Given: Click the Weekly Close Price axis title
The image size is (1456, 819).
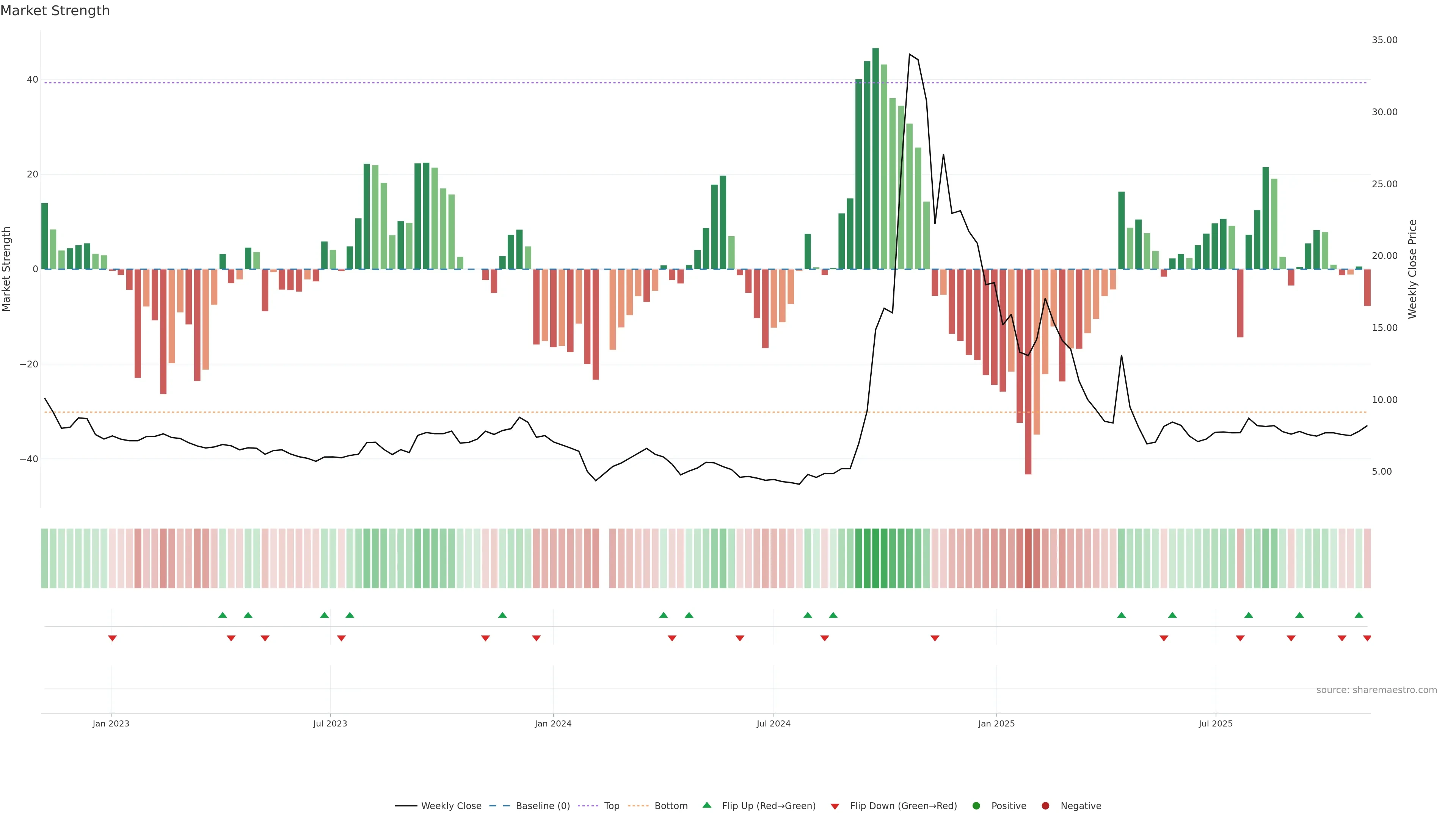Looking at the screenshot, I should [x=1412, y=269].
